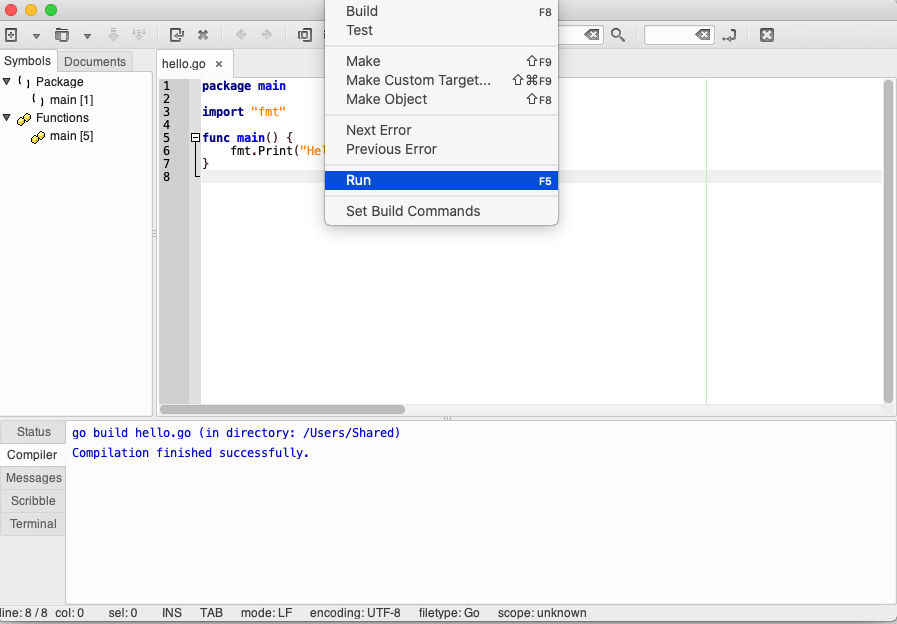
Task: Choose Make Object menu item
Action: [441, 99]
